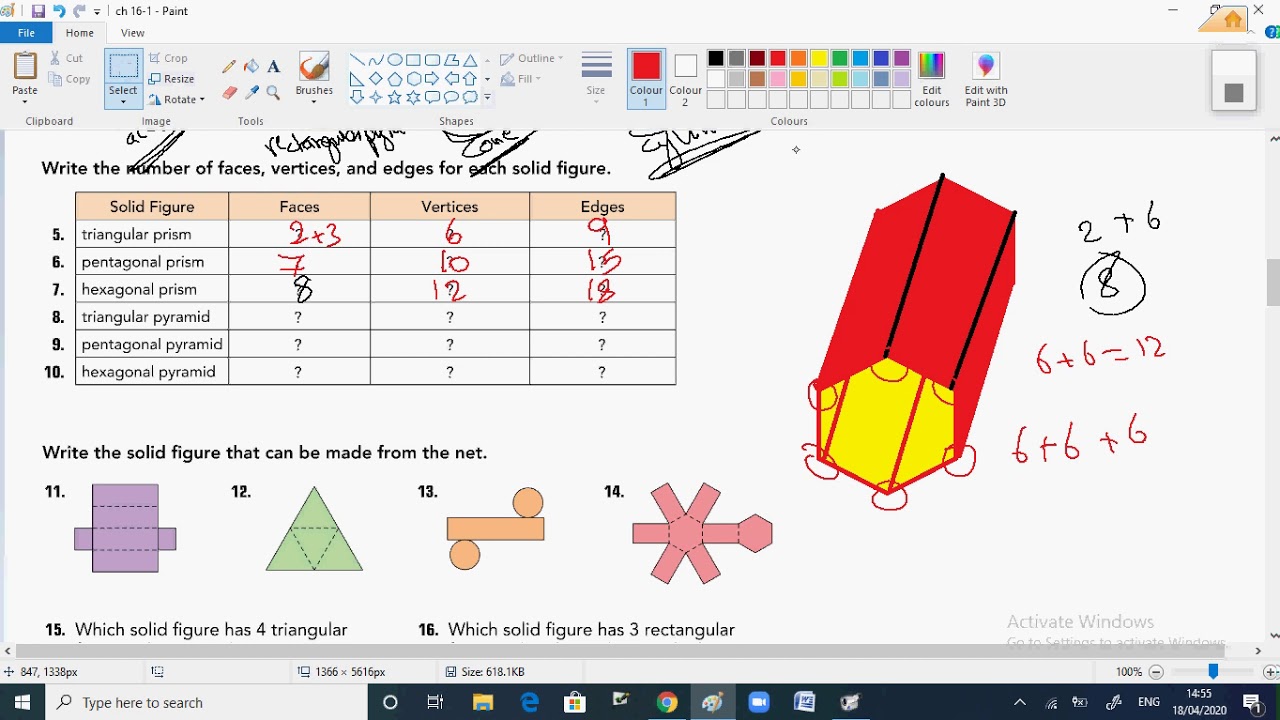The width and height of the screenshot is (1280, 720).
Task: Pick the green colour swatch
Action: (x=840, y=59)
